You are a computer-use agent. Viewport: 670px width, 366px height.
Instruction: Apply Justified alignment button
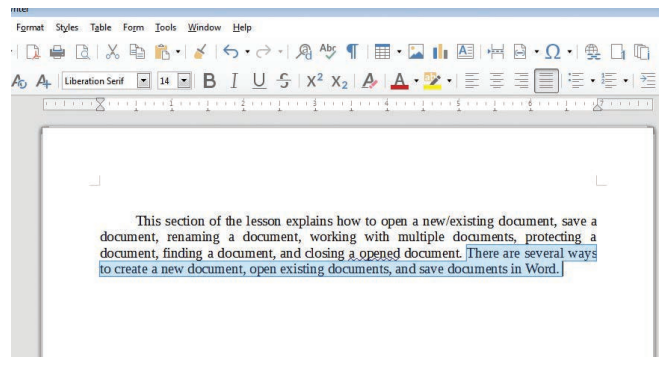click(x=546, y=81)
